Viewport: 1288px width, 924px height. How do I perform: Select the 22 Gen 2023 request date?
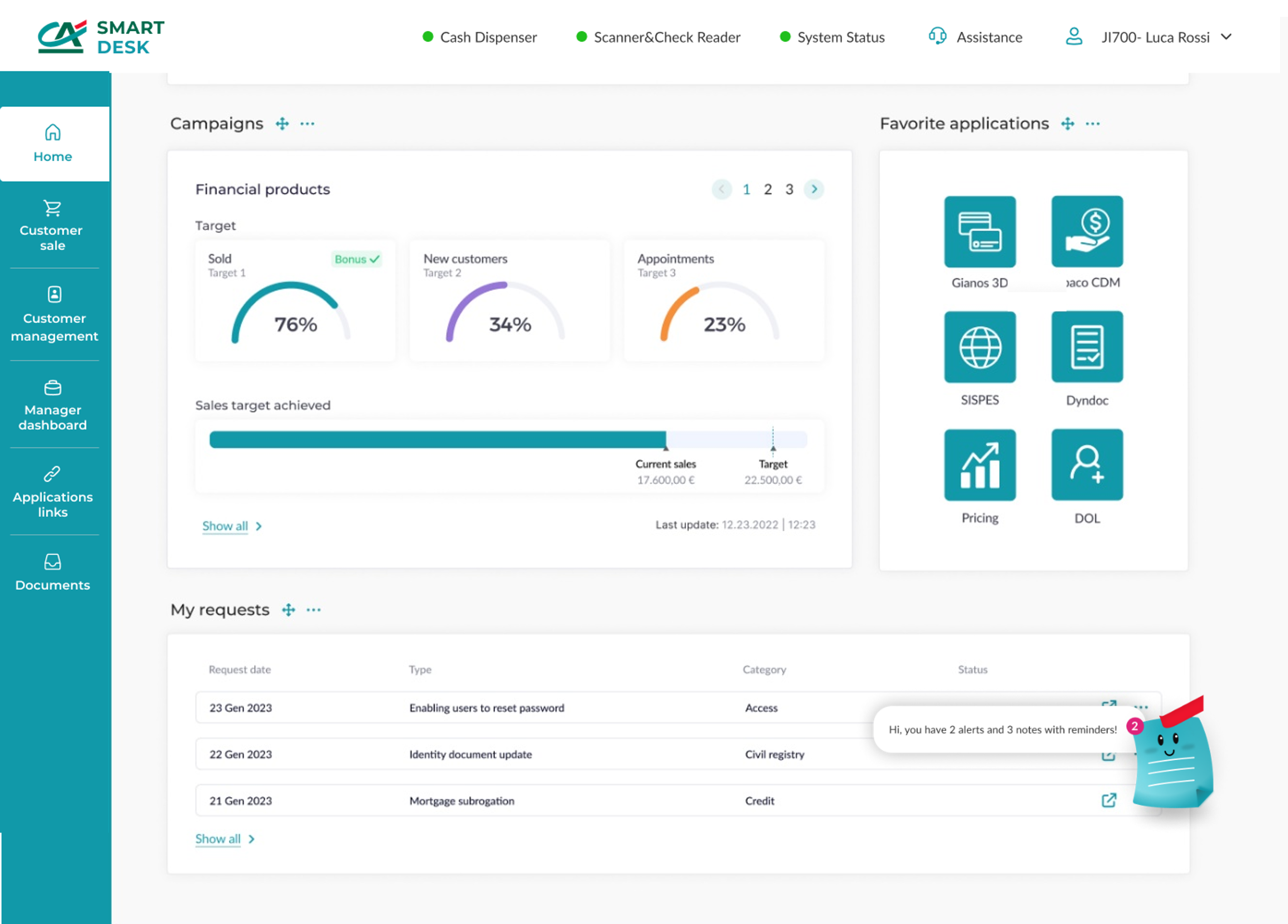click(x=241, y=755)
